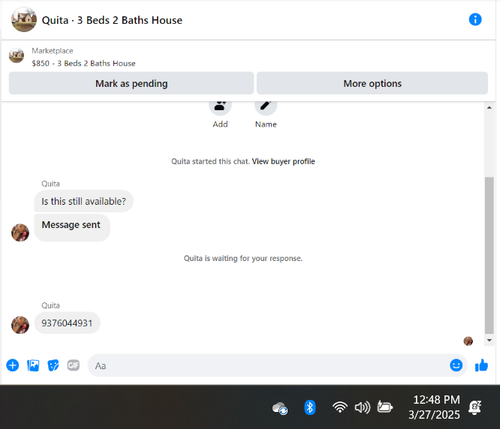Open the clock showing 12:48 PM
Viewport: 500px width, 429px height.
tap(434, 407)
